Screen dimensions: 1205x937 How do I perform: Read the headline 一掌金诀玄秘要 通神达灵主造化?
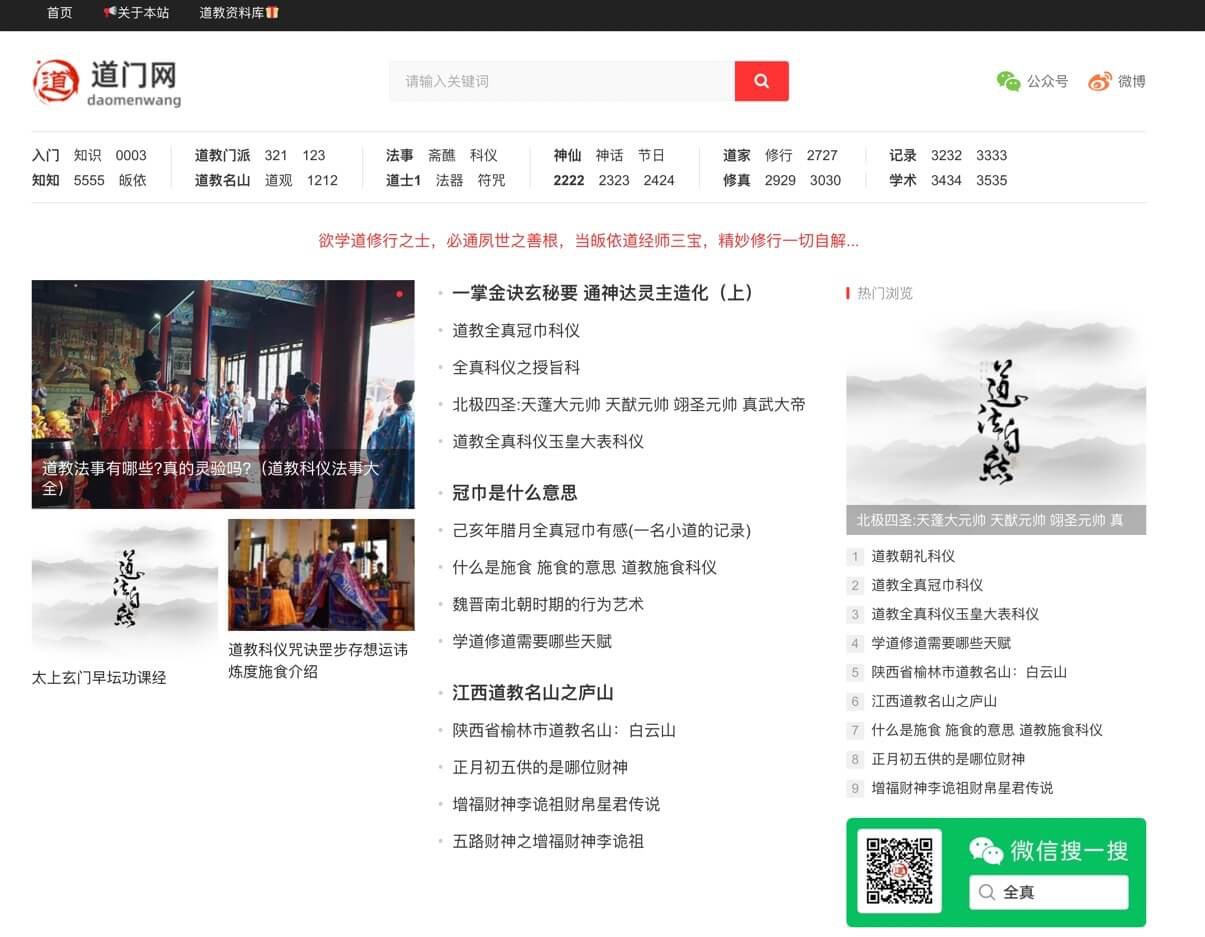pyautogui.click(x=602, y=293)
